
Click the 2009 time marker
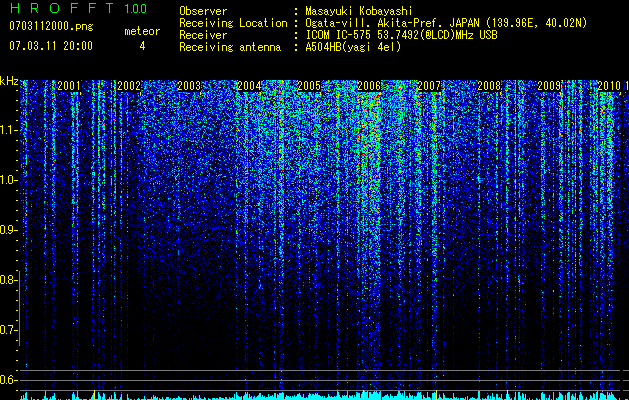click(x=549, y=86)
